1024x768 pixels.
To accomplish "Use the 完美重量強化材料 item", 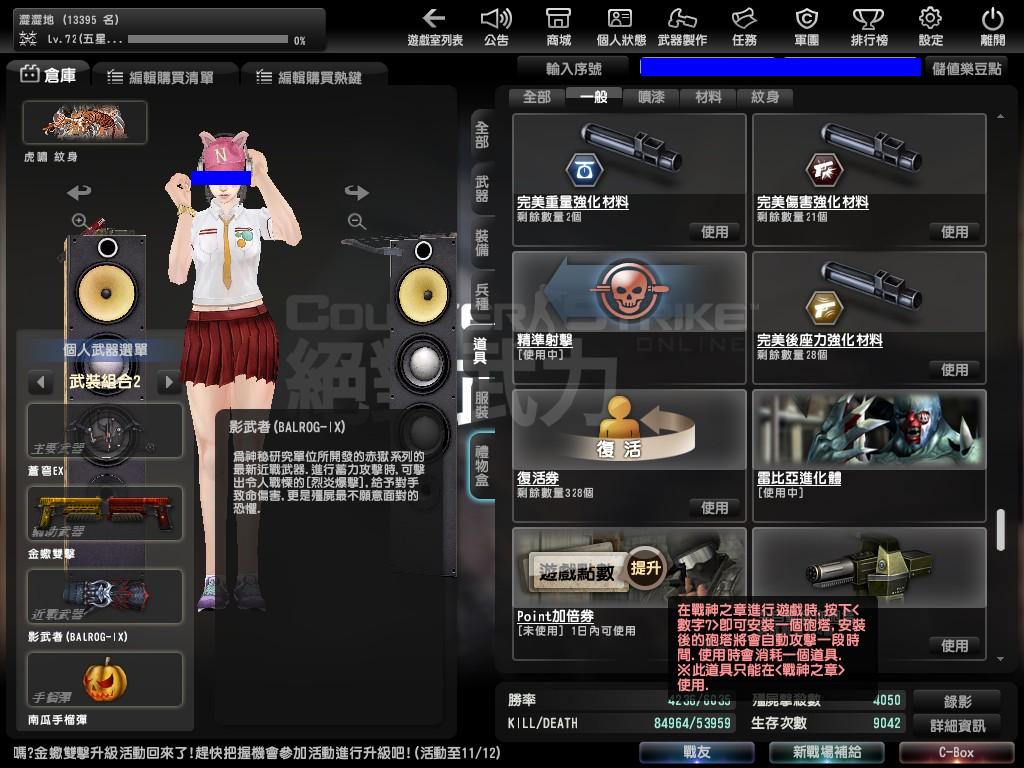I will (714, 232).
